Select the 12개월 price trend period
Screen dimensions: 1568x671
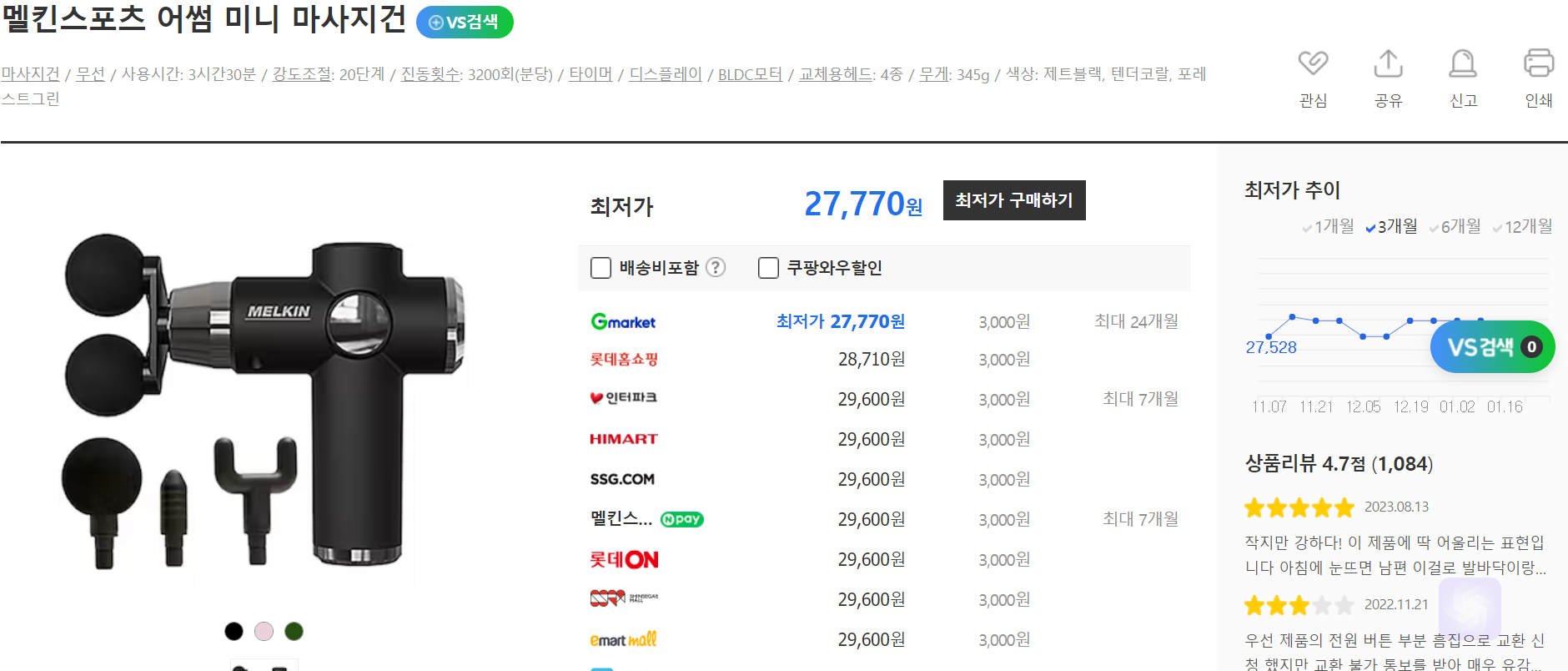[x=1522, y=226]
